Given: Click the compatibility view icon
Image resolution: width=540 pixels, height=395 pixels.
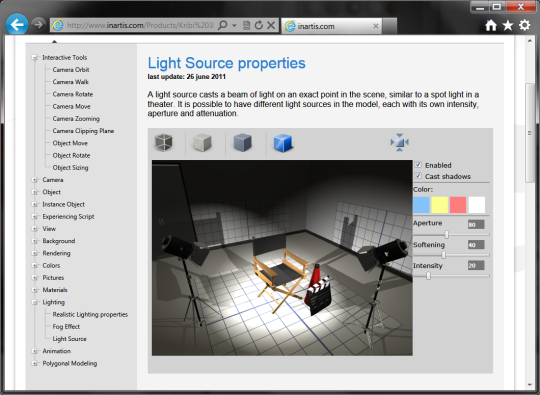Looking at the screenshot, I should pyautogui.click(x=246, y=25).
